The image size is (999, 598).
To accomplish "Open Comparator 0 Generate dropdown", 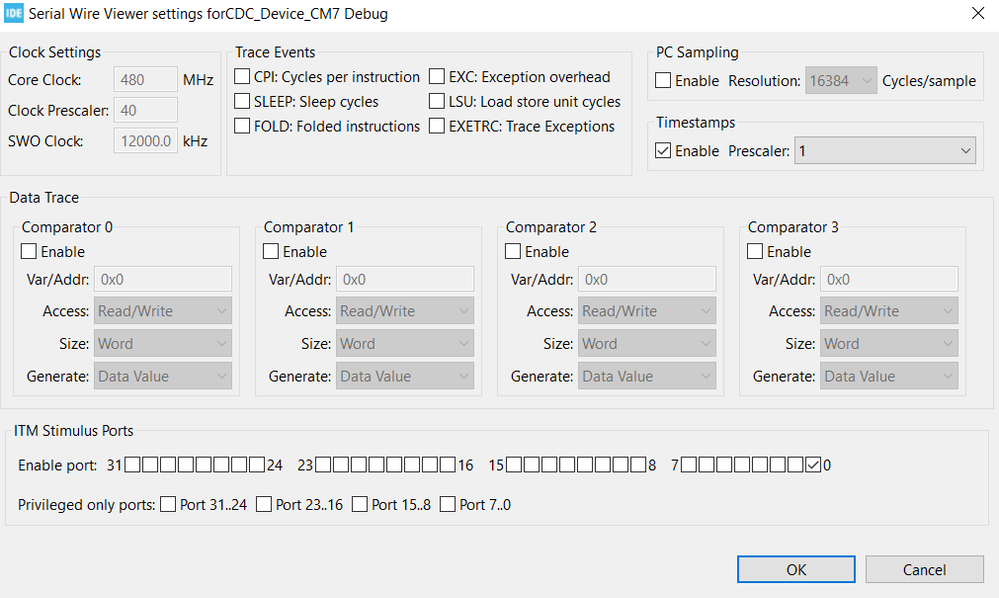I will pos(163,376).
